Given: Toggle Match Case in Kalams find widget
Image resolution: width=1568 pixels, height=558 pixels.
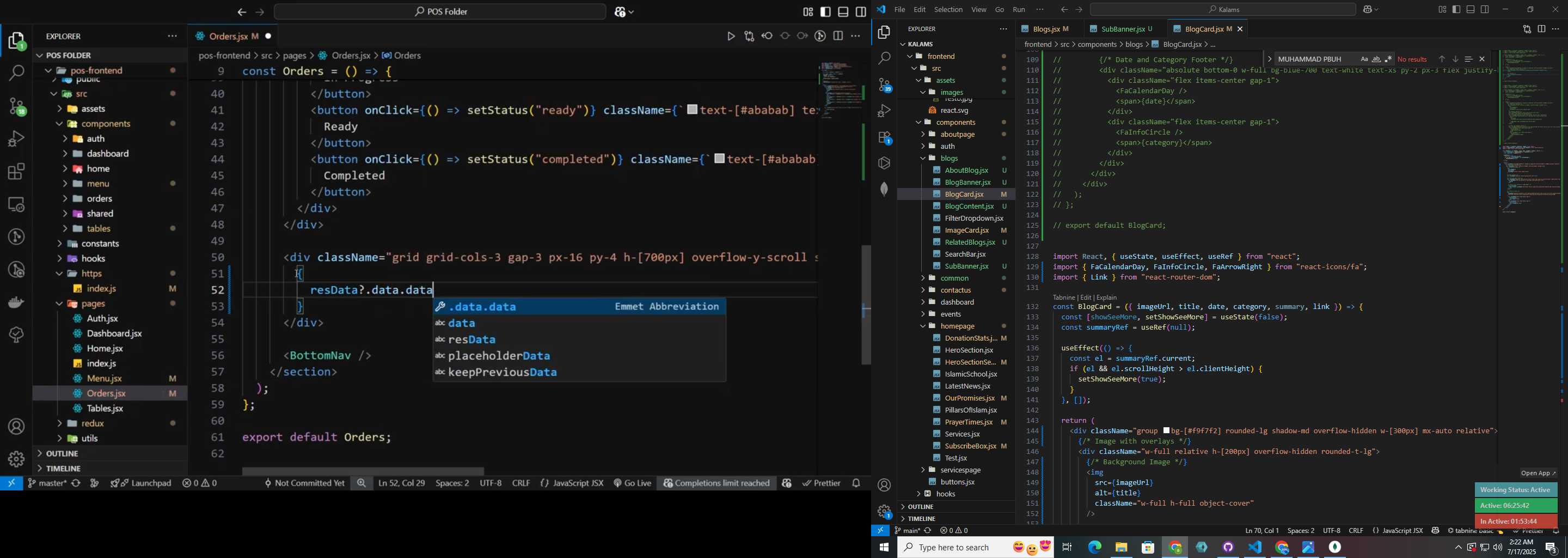Looking at the screenshot, I should click(x=1363, y=59).
